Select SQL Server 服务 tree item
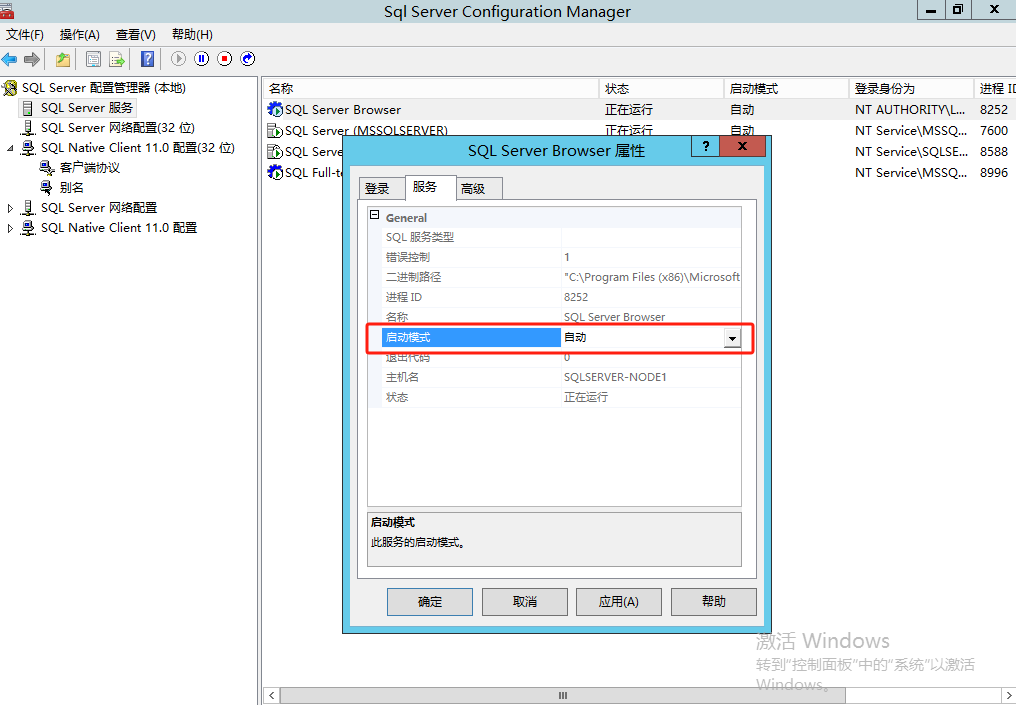1016x705 pixels. click(x=86, y=108)
